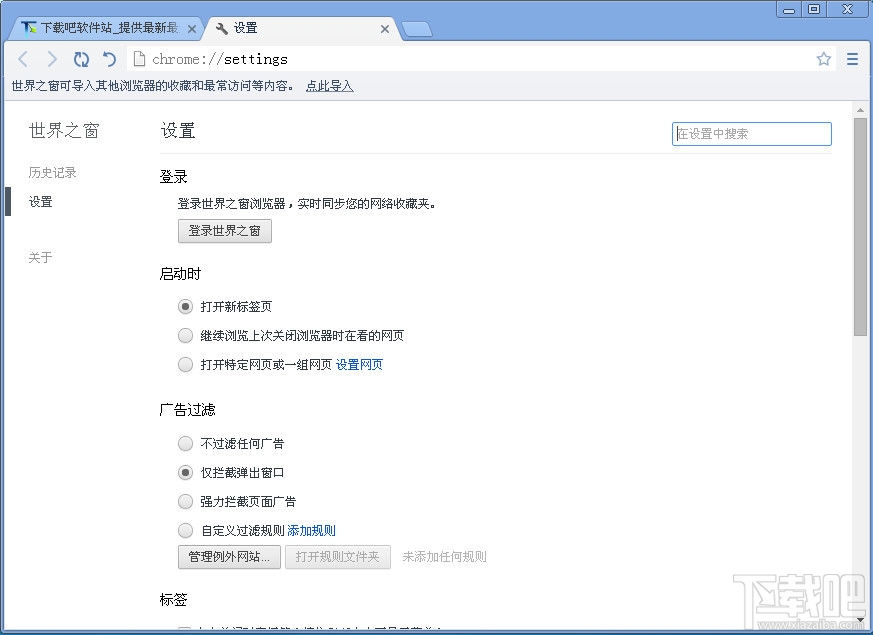This screenshot has height=635, width=873.
Task: Click the 在设置中搜索 search field
Action: 751,133
